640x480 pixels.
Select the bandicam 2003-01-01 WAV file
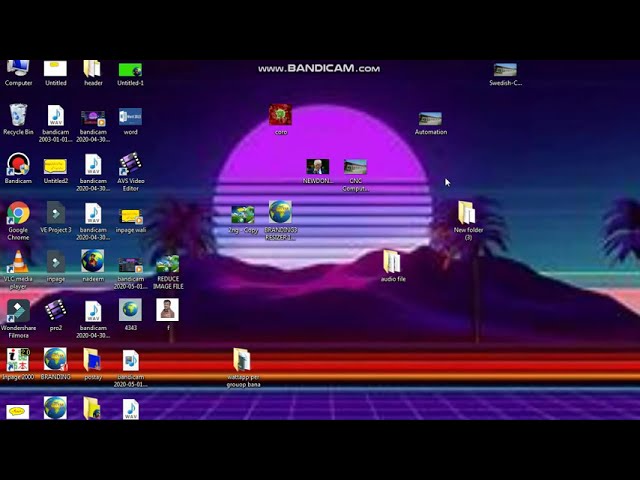(x=56, y=123)
